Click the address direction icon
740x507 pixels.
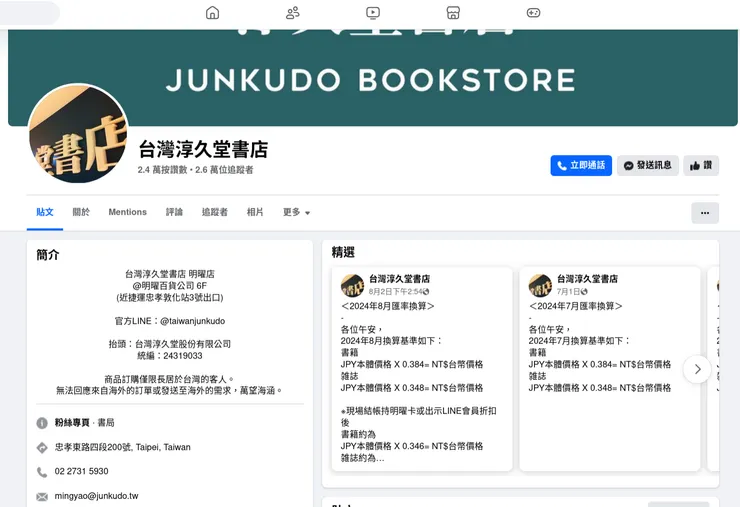pyautogui.click(x=42, y=448)
